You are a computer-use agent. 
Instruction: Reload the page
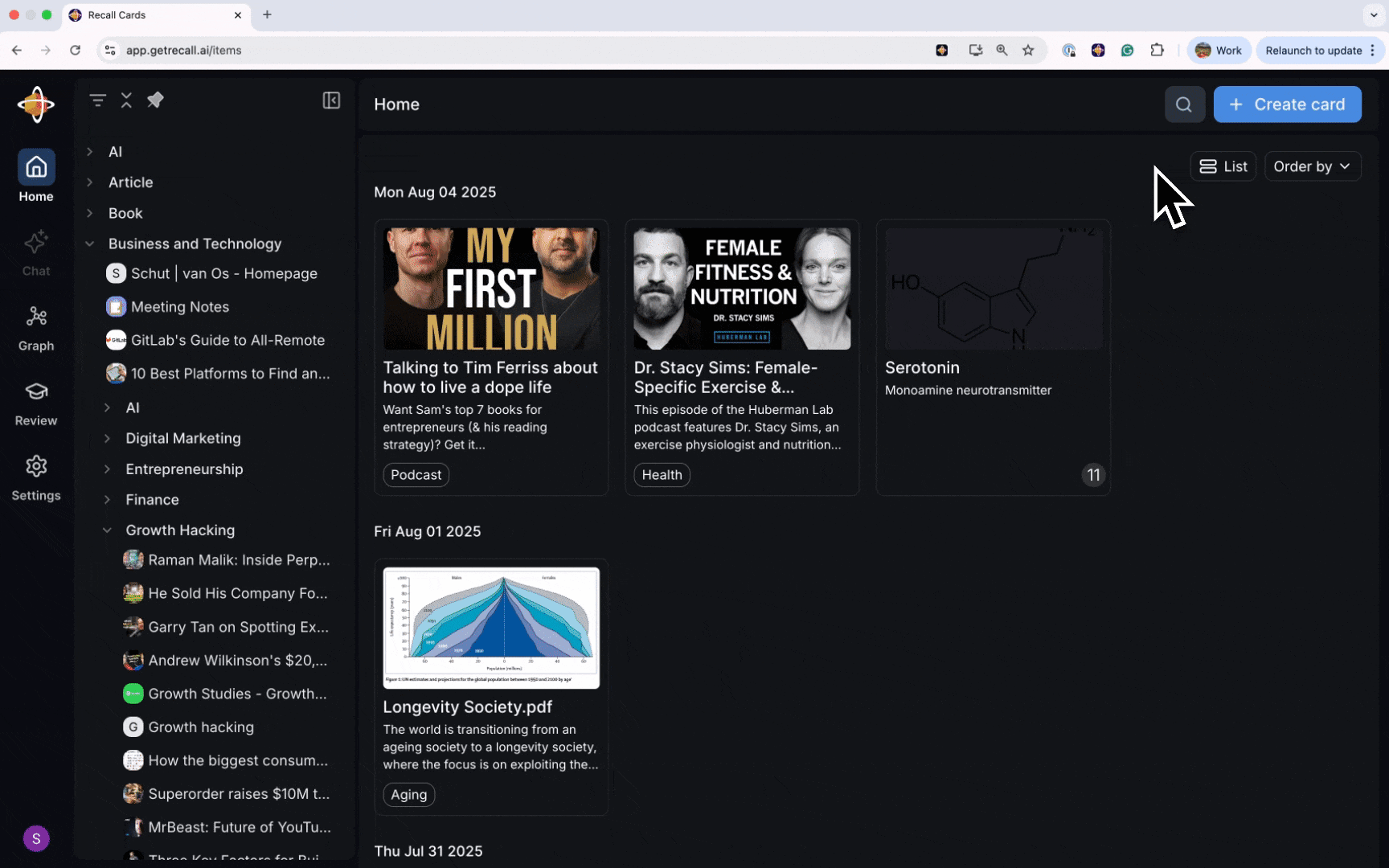(75, 50)
